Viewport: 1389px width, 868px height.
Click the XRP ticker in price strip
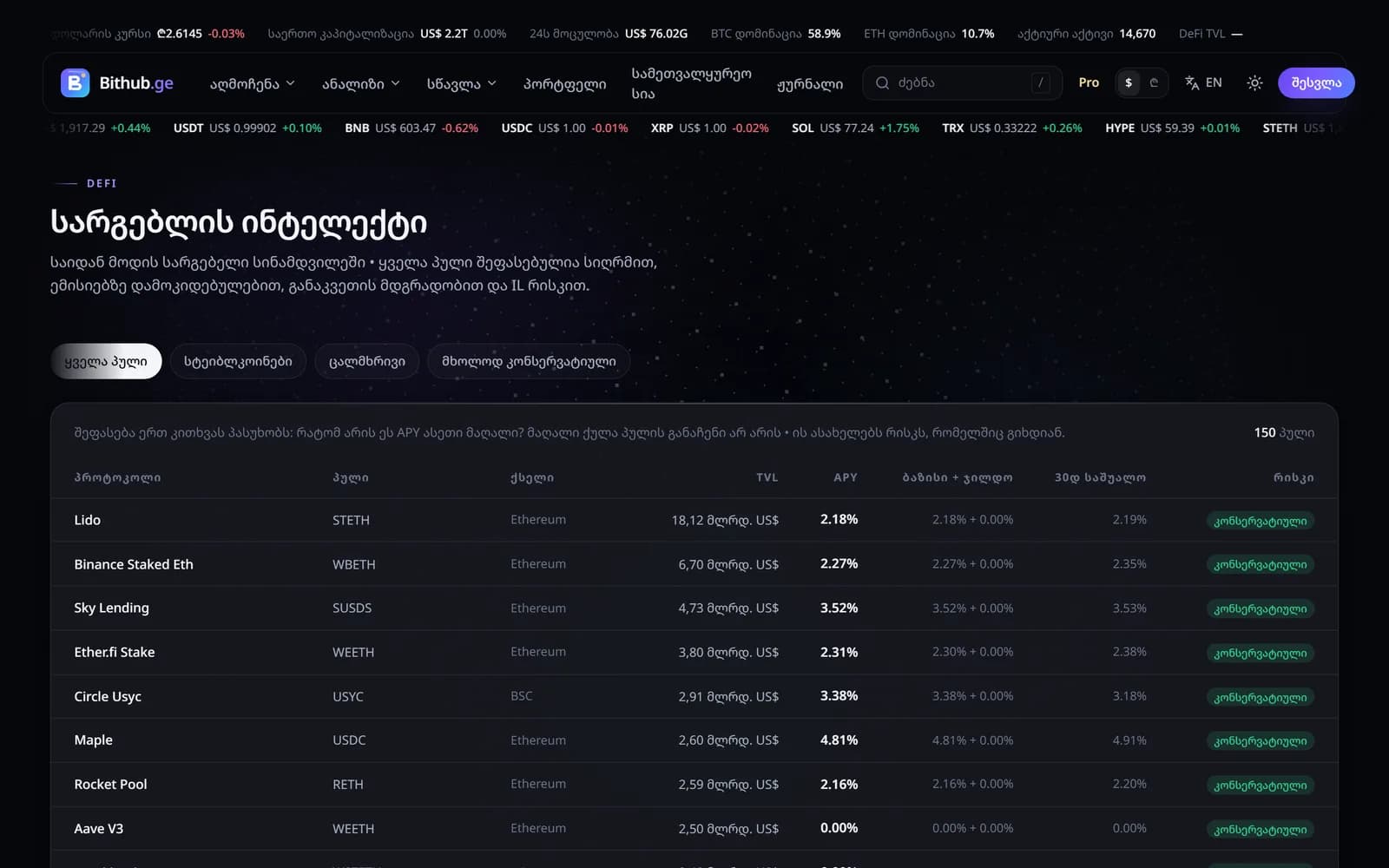click(710, 128)
